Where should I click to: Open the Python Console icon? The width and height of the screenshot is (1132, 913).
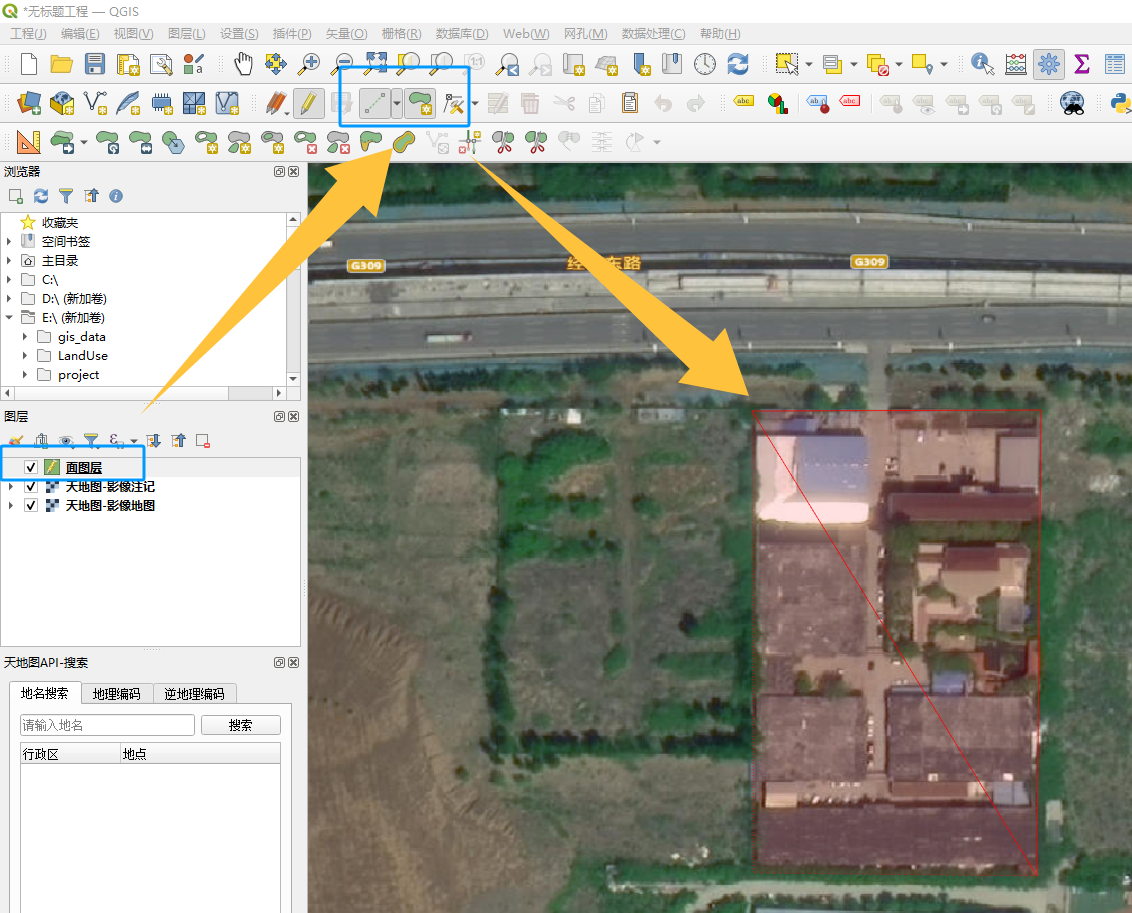point(1120,103)
